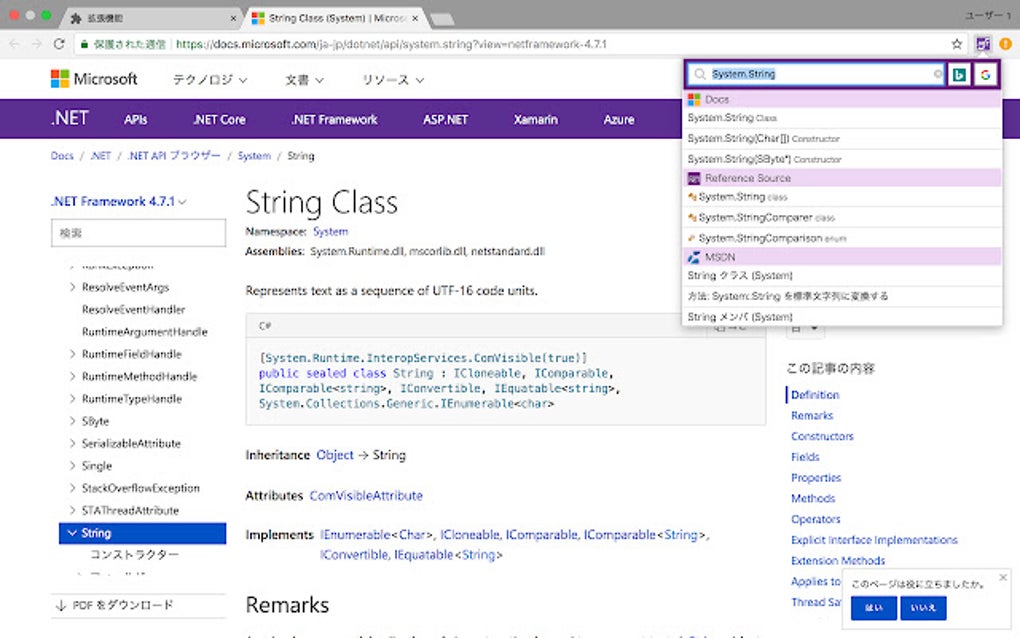Screen dimensions: 1020x638
Task: Open ASP.NET in the nav bar
Action: click(446, 120)
